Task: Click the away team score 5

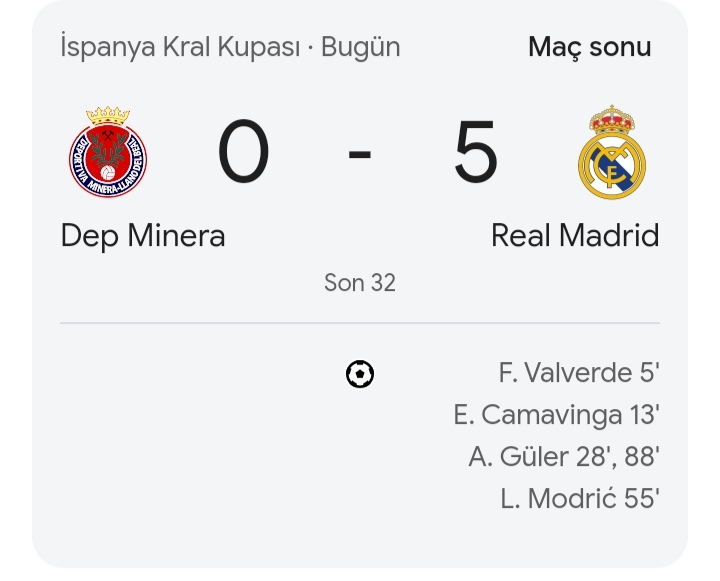Action: [x=476, y=151]
